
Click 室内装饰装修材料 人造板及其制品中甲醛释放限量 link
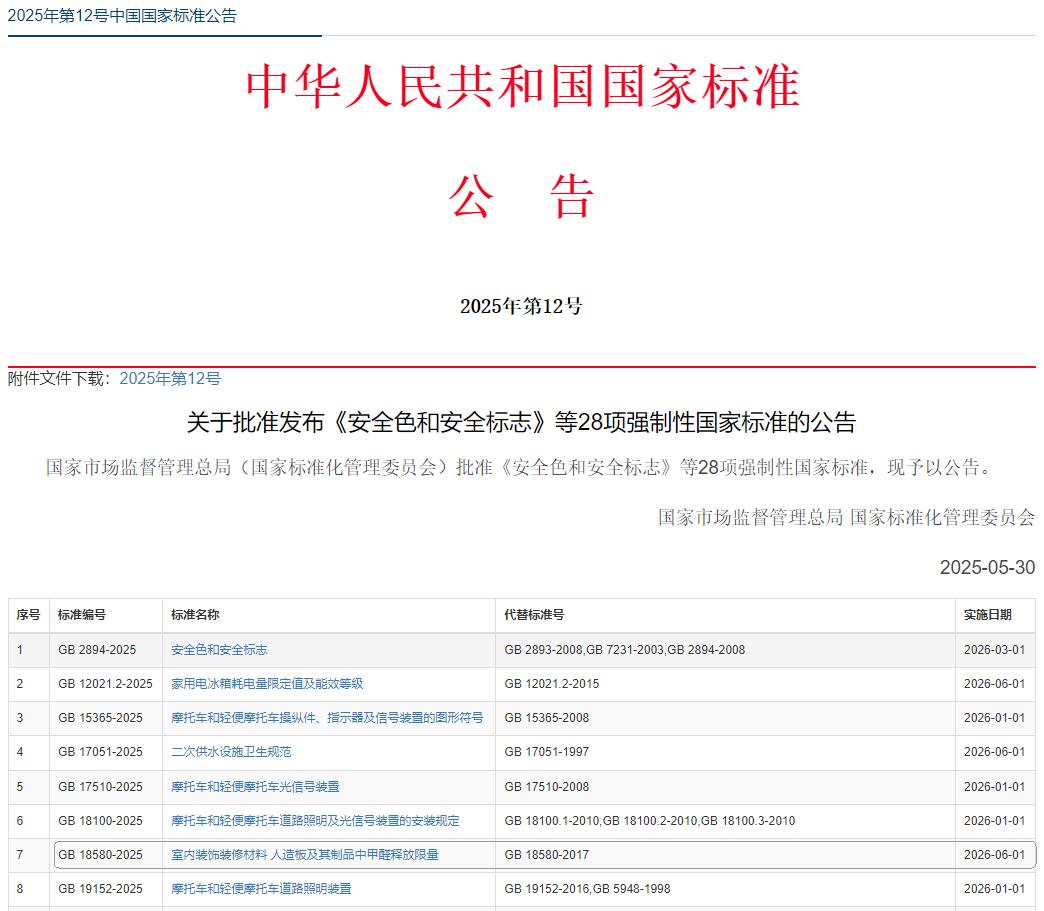point(305,855)
